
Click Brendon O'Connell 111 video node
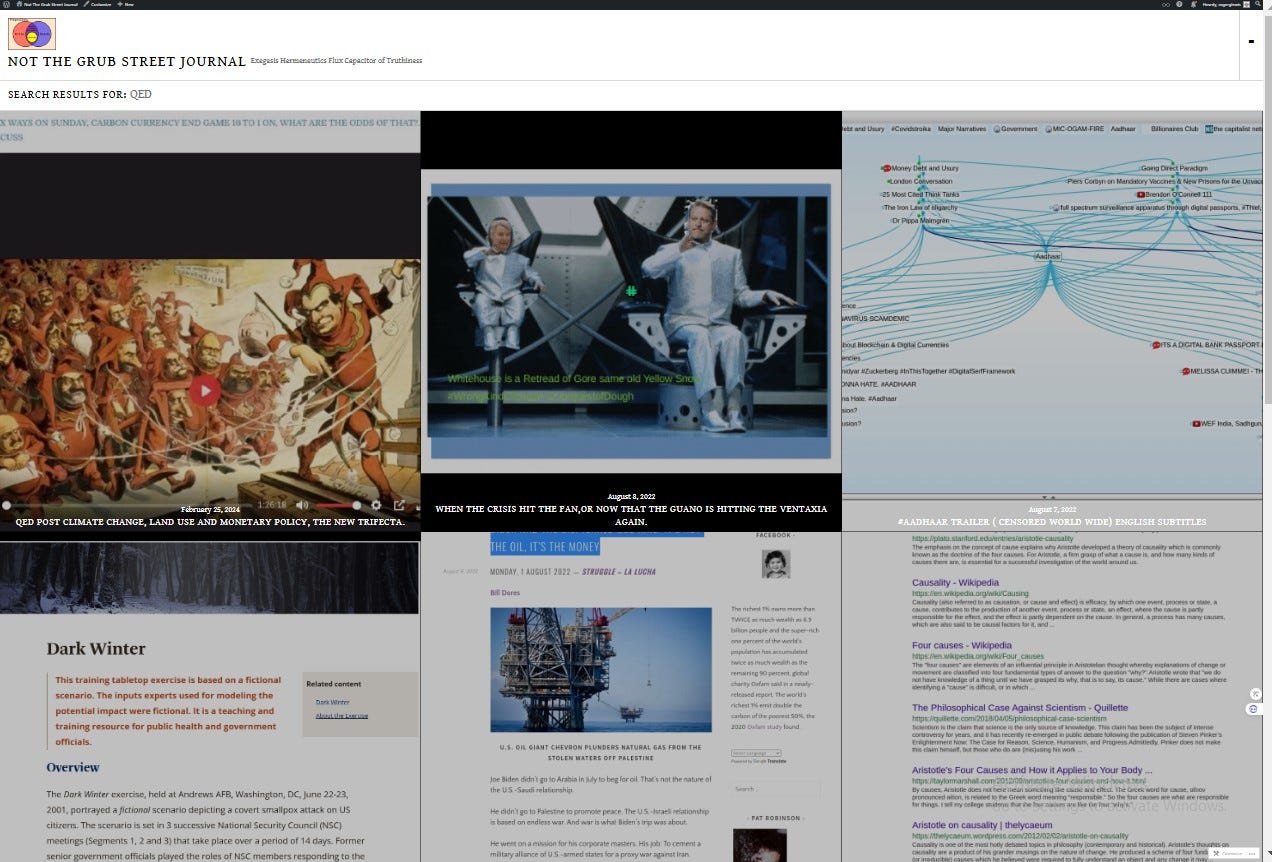(x=1175, y=194)
